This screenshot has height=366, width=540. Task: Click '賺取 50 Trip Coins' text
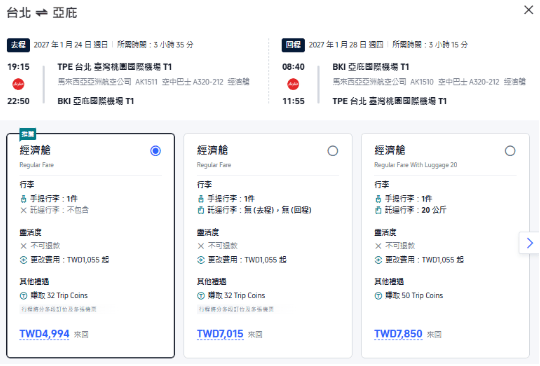(414, 295)
